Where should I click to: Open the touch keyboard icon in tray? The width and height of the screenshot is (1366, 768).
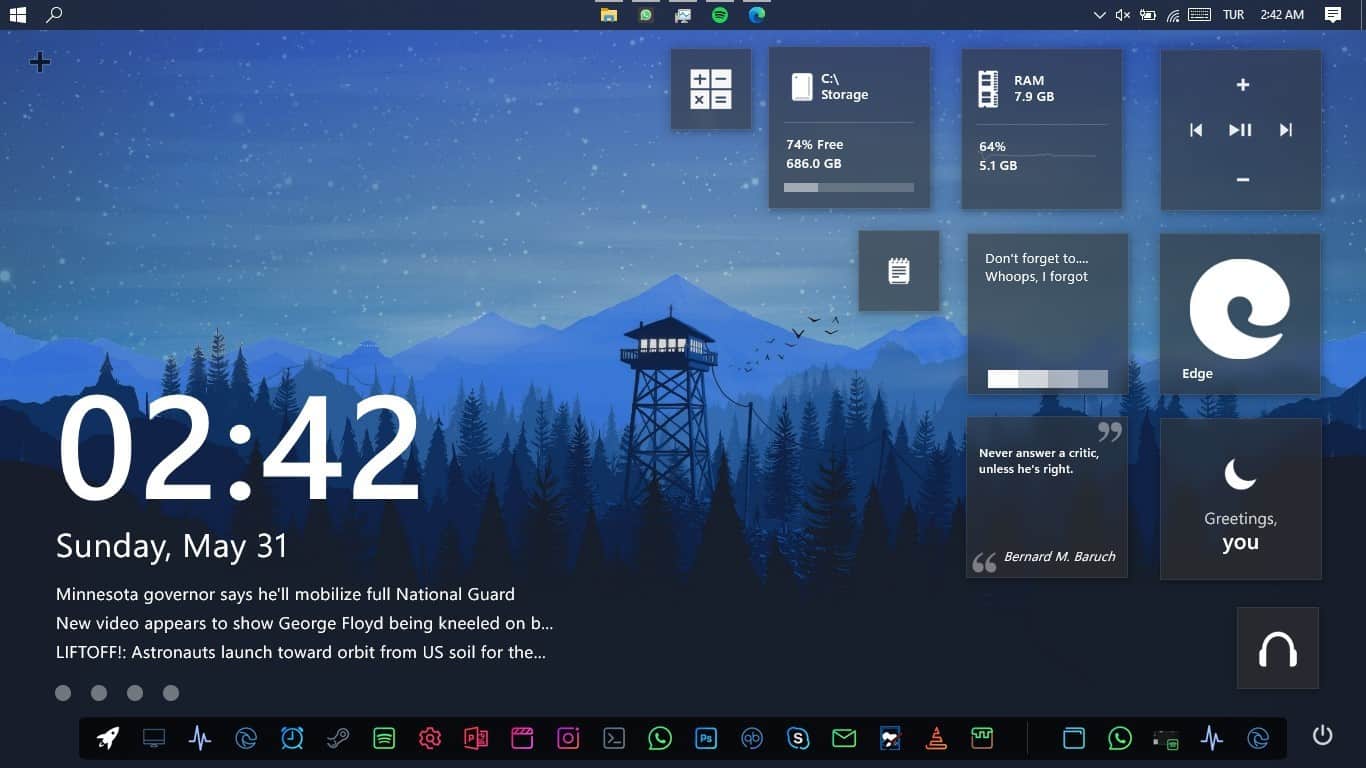coord(1201,15)
